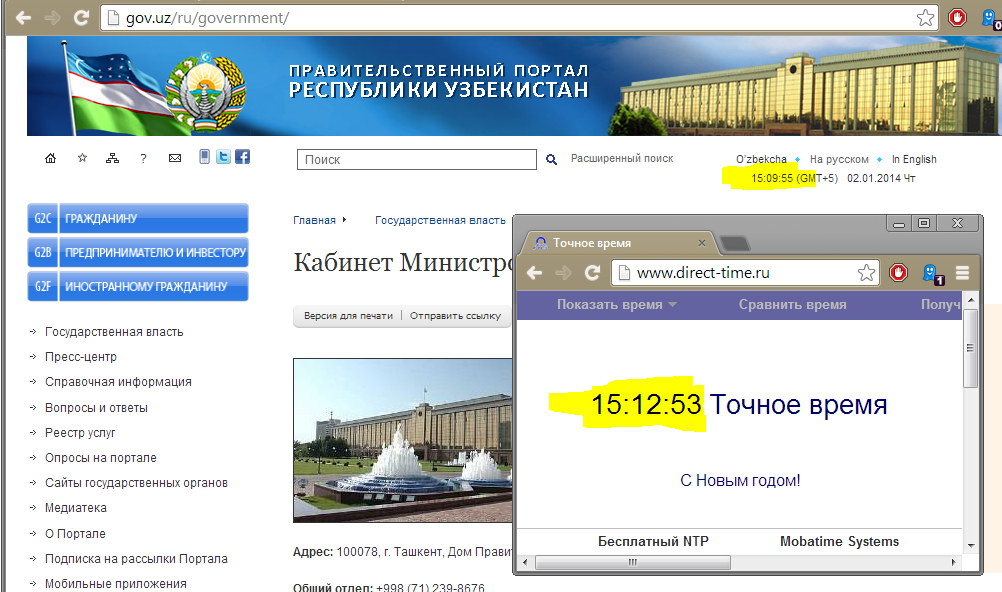Click the mobile version phone icon
1002x592 pixels.
tap(205, 157)
